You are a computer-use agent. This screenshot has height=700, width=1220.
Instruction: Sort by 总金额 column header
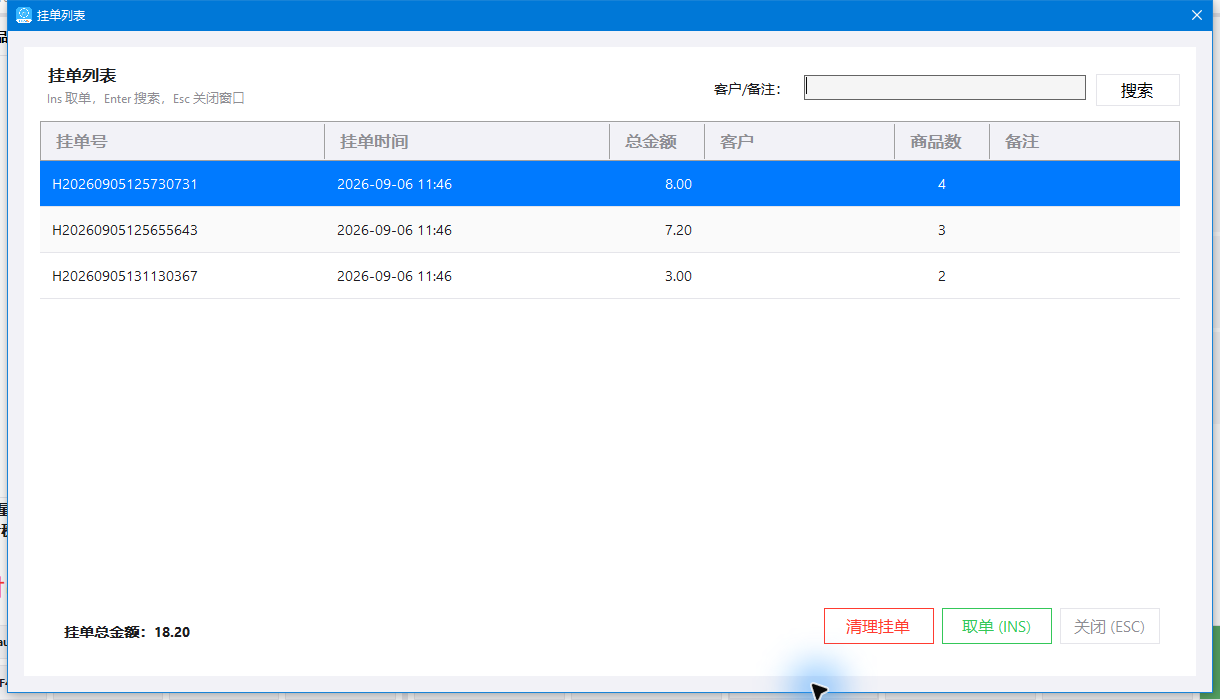pyautogui.click(x=657, y=141)
